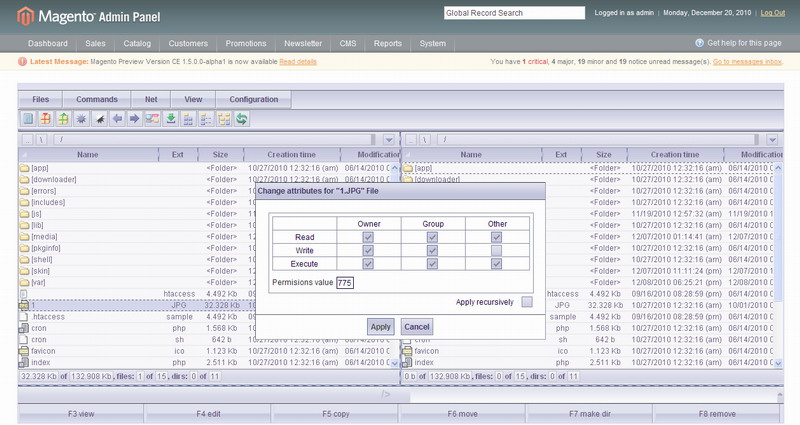Click the [media] folder icon in left pane

click(x=24, y=237)
